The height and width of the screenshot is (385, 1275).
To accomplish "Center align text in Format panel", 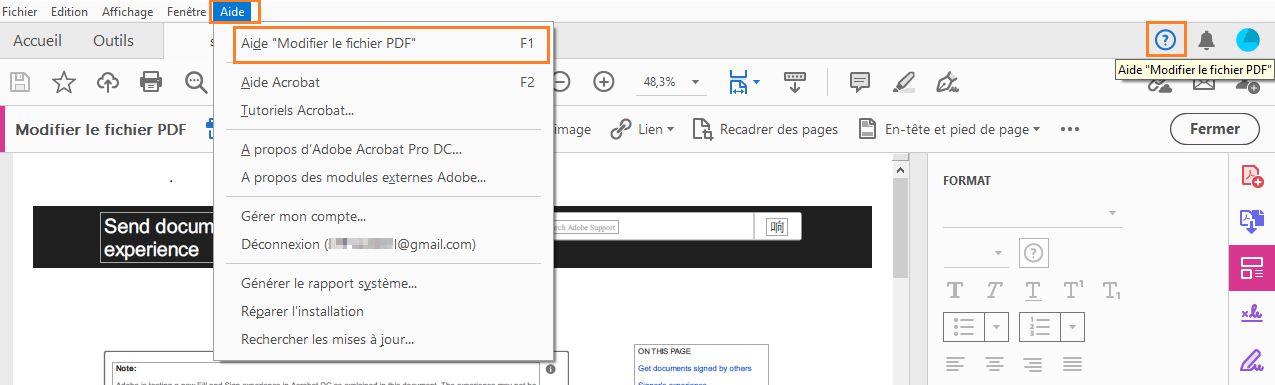I will point(994,363).
